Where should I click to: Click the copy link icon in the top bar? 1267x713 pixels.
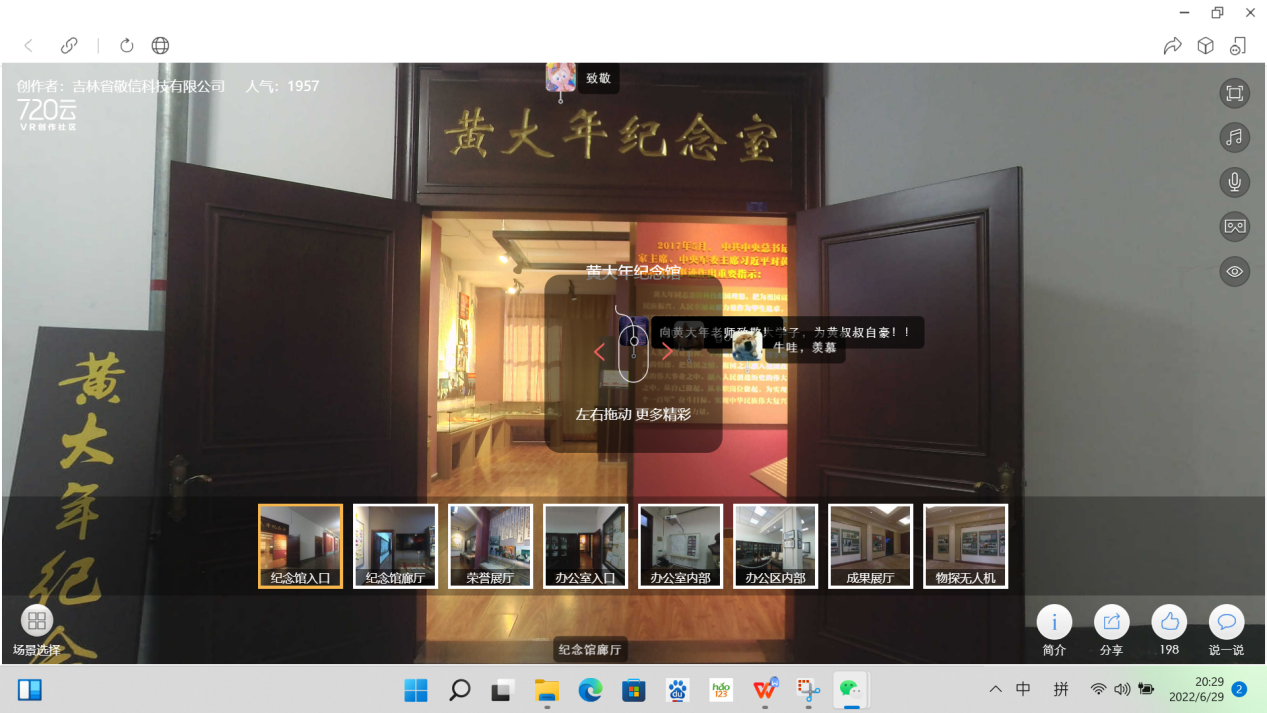click(69, 45)
